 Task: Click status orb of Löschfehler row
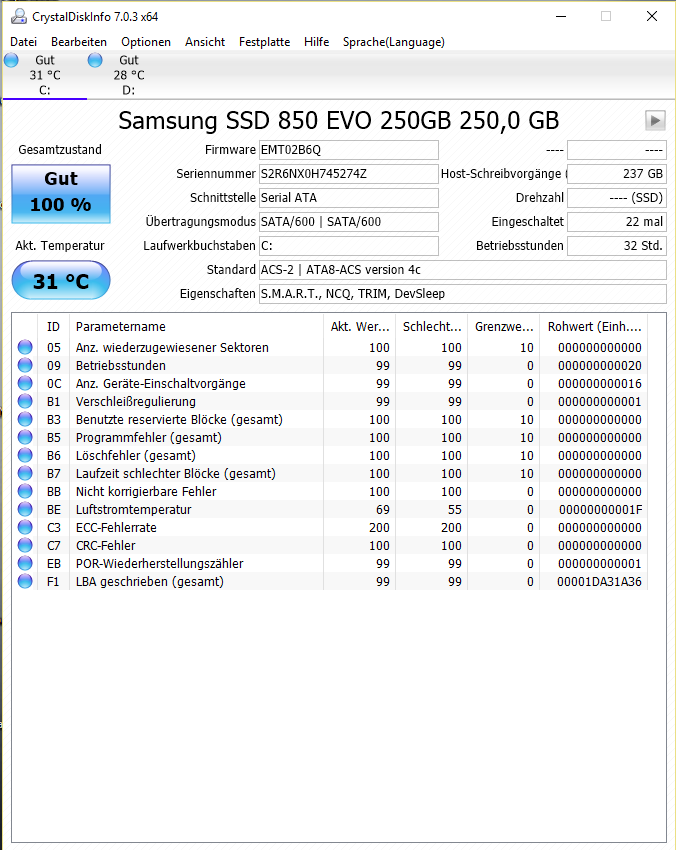25,455
